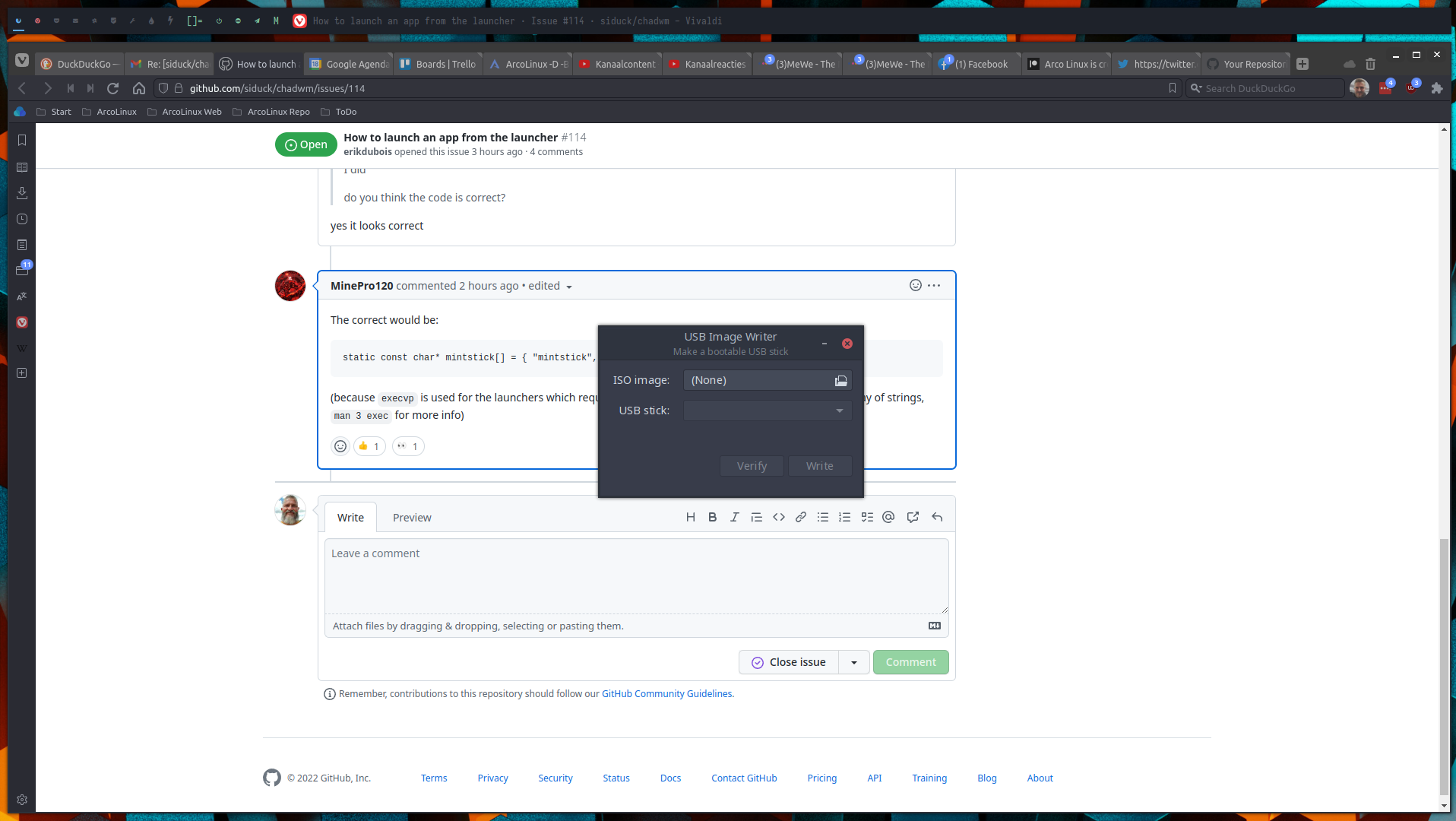Open the USB stick selection dropdown

pyautogui.click(x=839, y=410)
